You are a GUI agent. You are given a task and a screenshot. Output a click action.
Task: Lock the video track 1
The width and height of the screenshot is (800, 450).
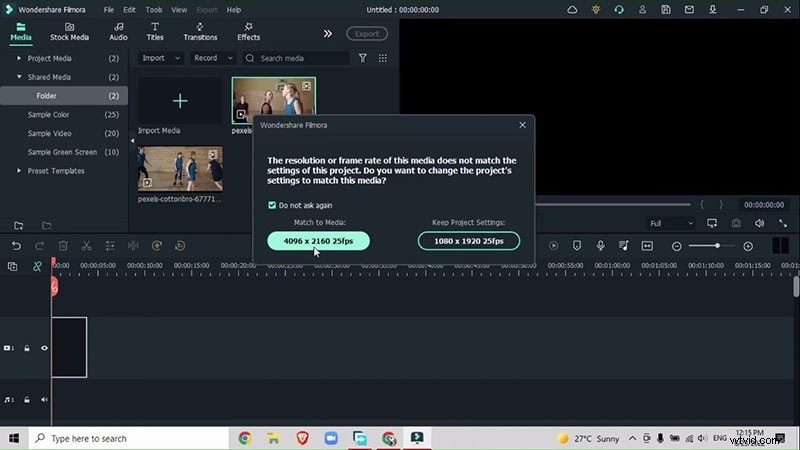(27, 348)
